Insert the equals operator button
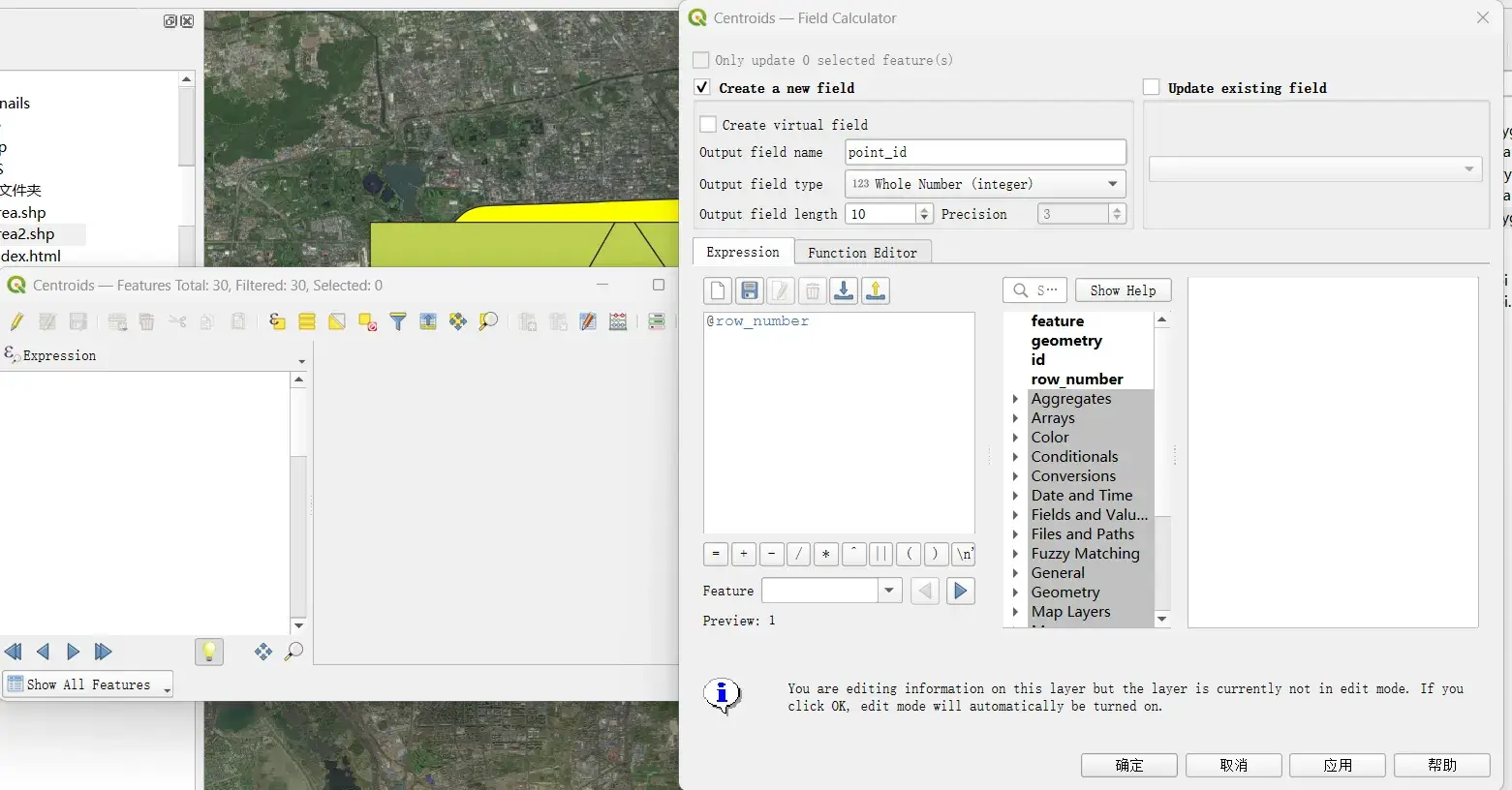Screen dimensions: 1512x790 coord(716,554)
